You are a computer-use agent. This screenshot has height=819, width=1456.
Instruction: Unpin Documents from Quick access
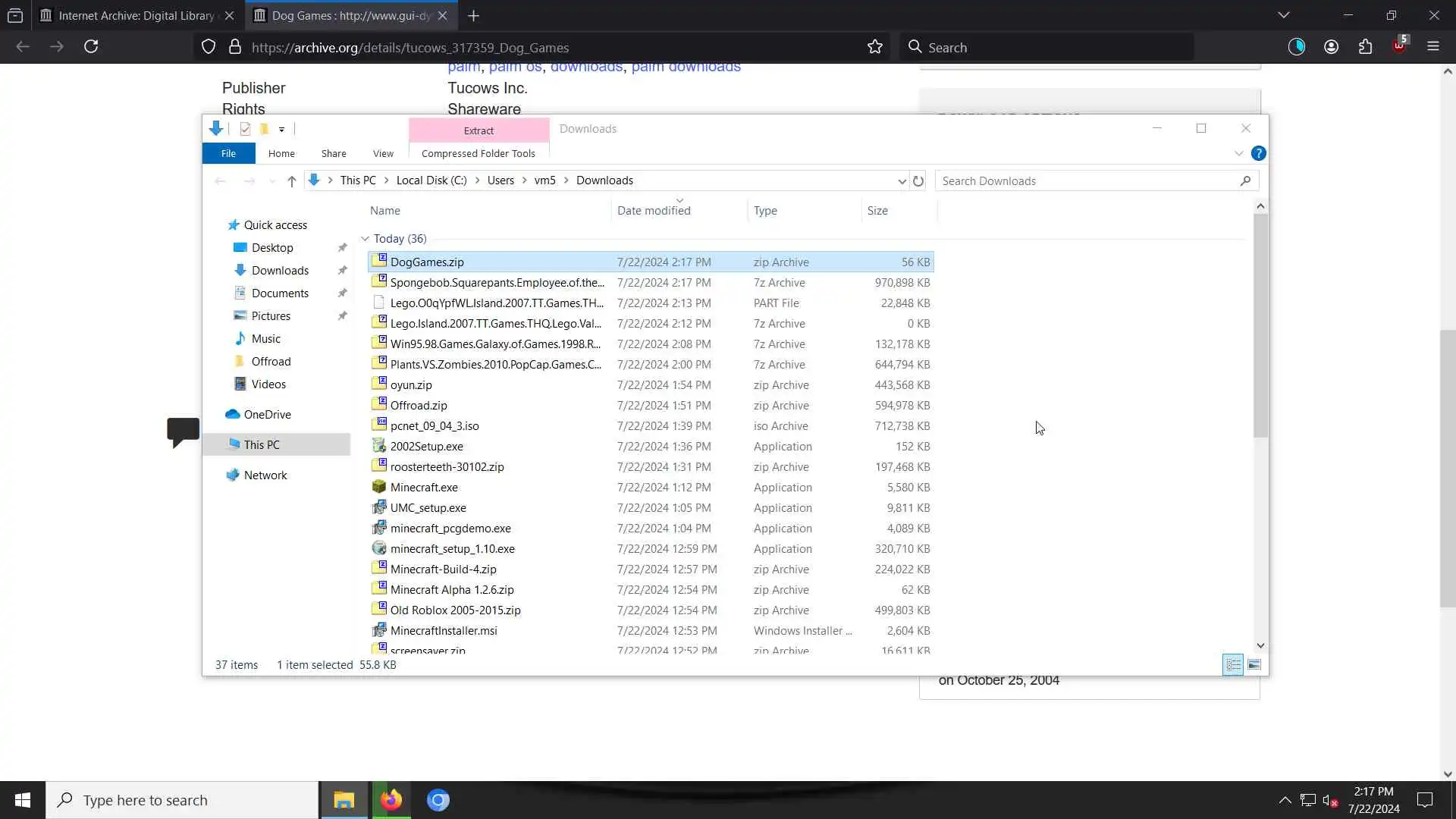coord(342,293)
